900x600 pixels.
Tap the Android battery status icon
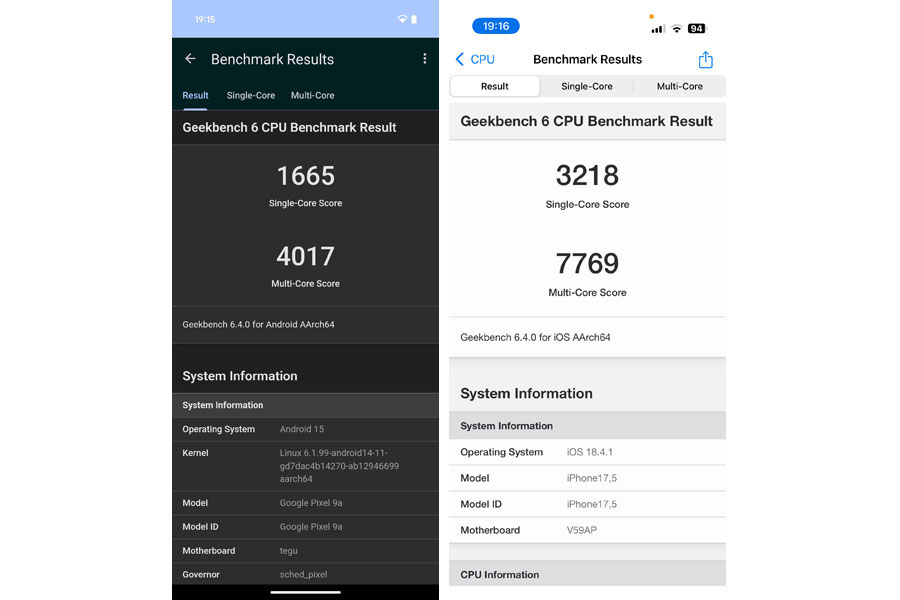(414, 20)
